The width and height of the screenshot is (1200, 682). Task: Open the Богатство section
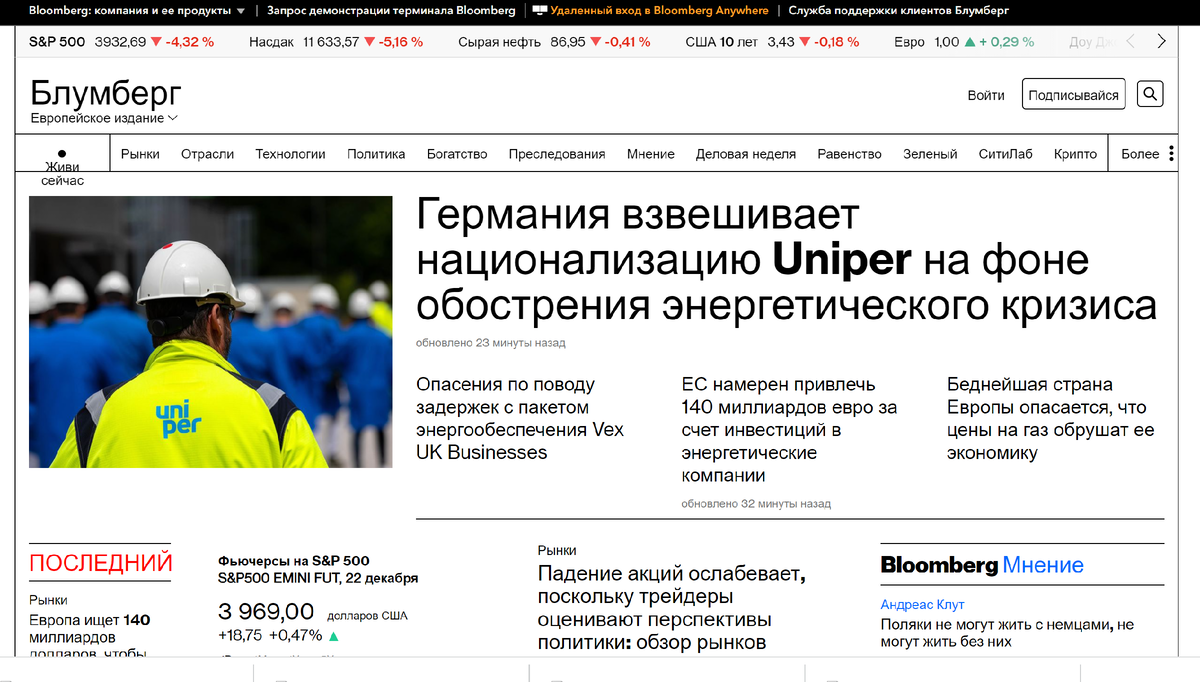[x=457, y=154]
